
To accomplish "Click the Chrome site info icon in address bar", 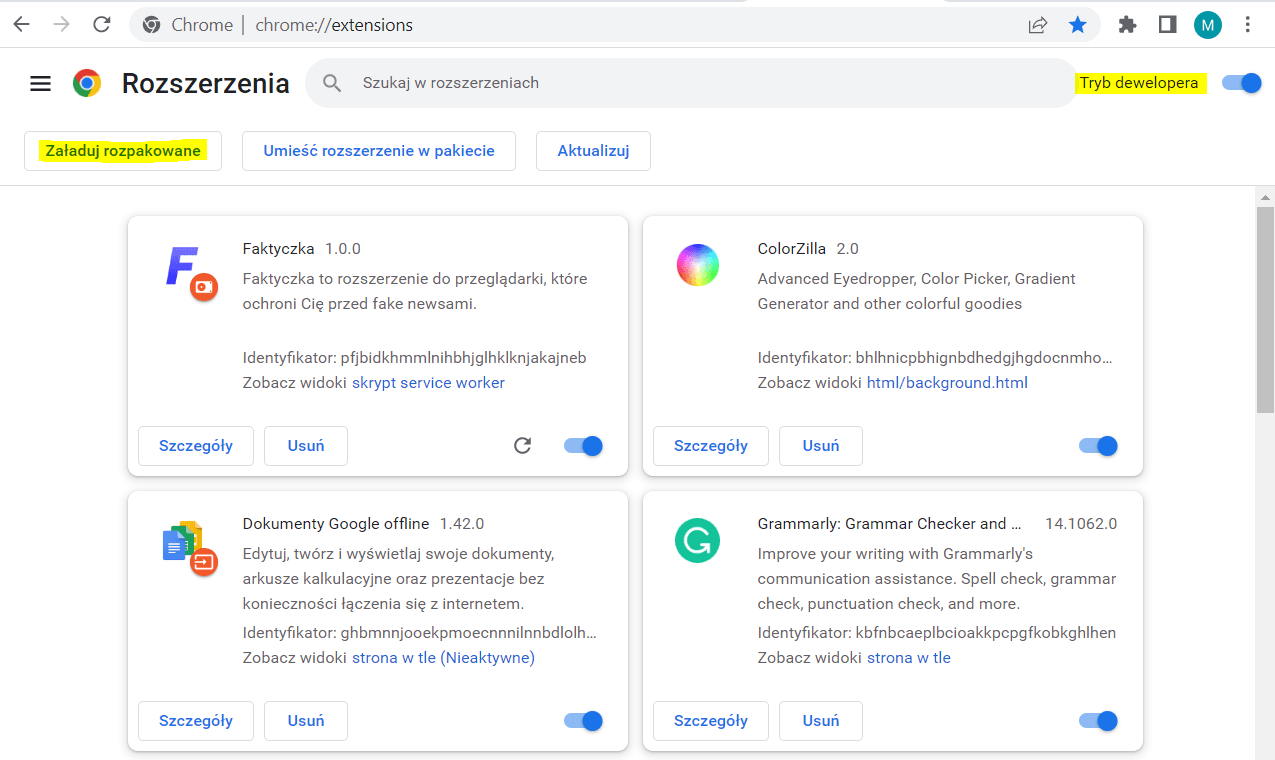I will tap(152, 25).
